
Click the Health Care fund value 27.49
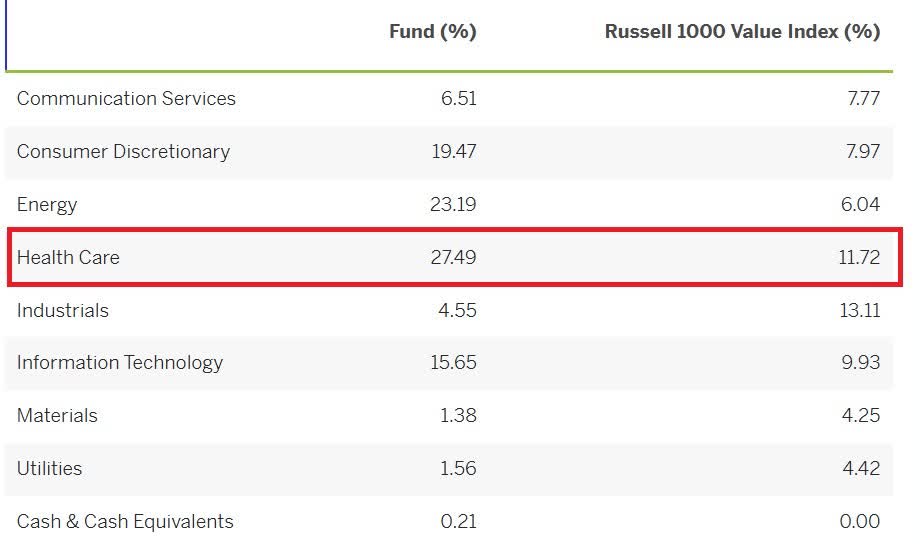pyautogui.click(x=453, y=257)
